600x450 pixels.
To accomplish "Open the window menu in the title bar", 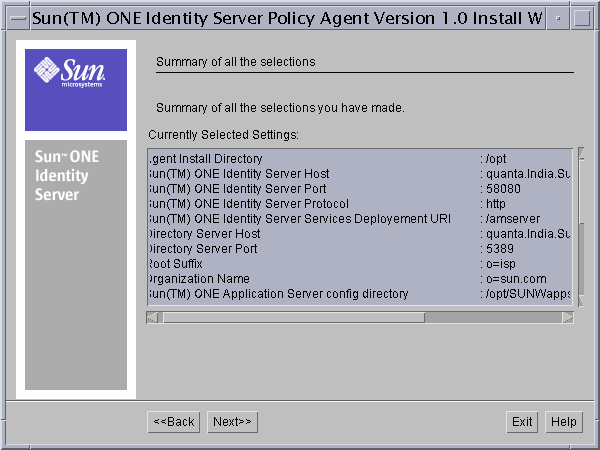I will [18, 18].
